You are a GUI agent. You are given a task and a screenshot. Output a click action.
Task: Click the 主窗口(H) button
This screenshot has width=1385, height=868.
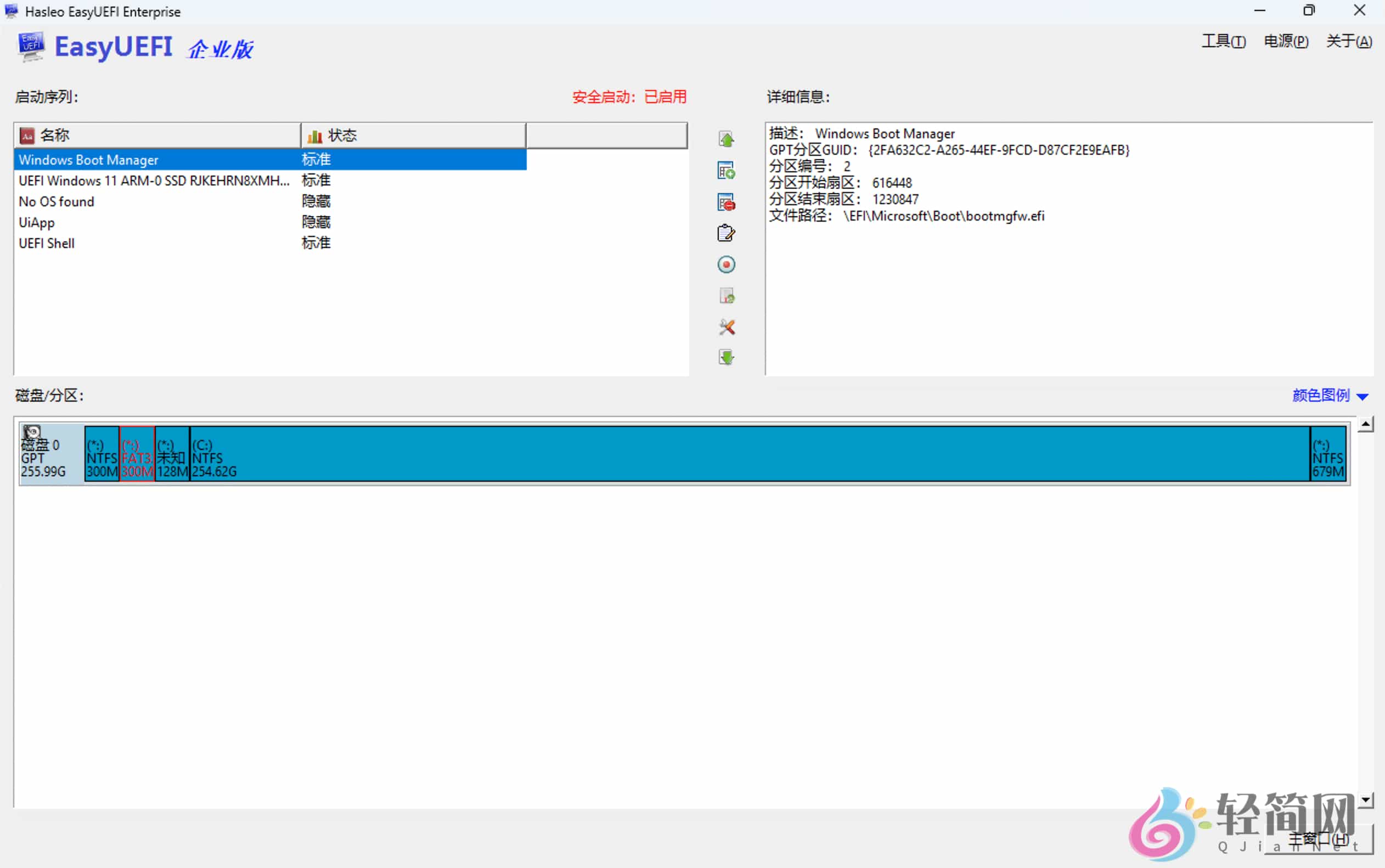click(1320, 839)
